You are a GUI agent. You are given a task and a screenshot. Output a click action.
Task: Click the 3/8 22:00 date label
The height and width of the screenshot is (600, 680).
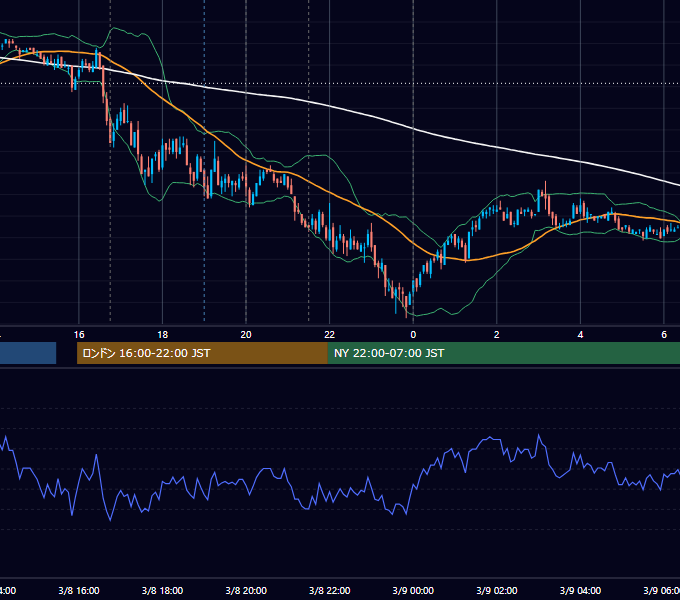click(330, 591)
